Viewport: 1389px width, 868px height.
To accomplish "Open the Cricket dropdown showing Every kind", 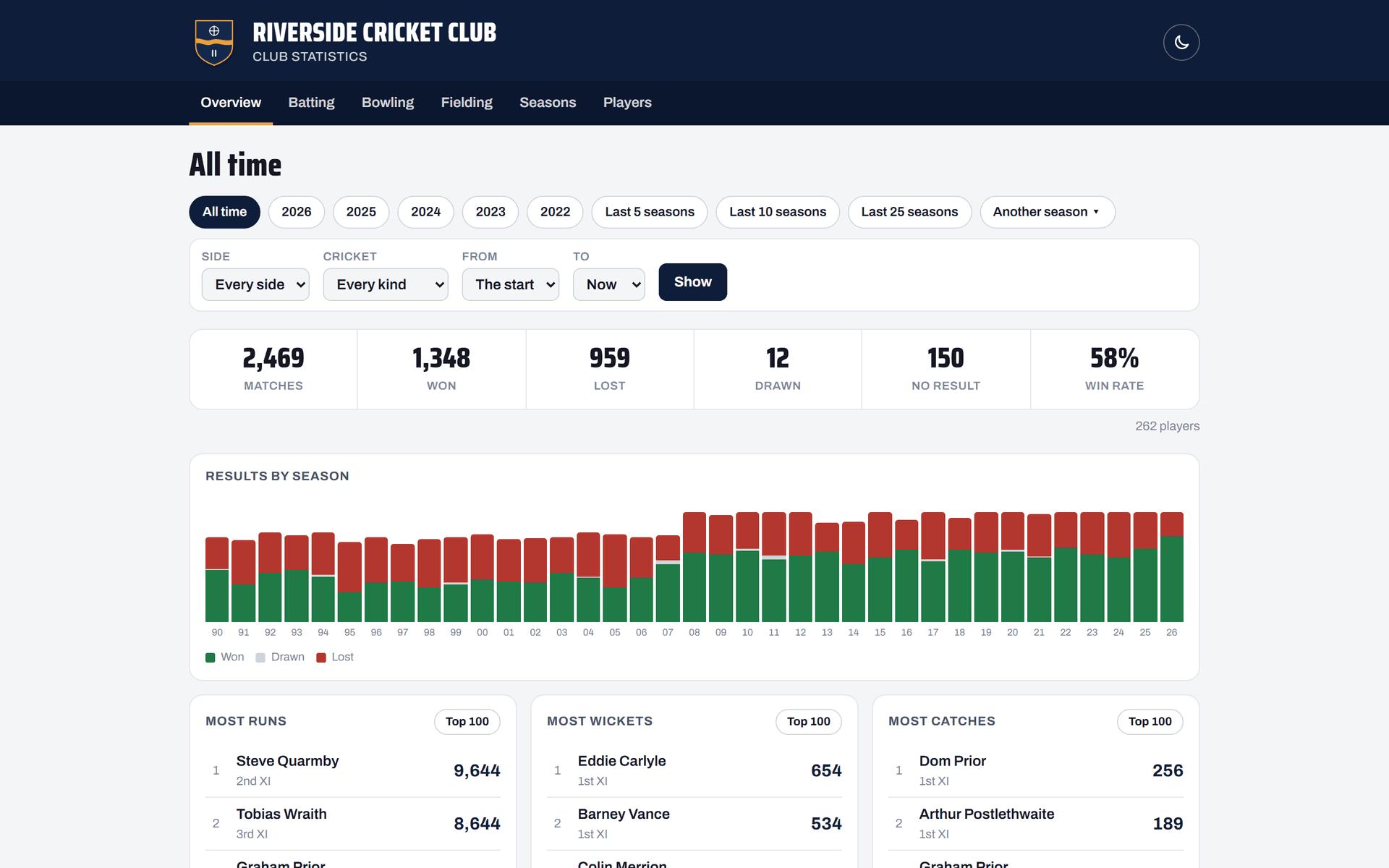I will (x=386, y=284).
